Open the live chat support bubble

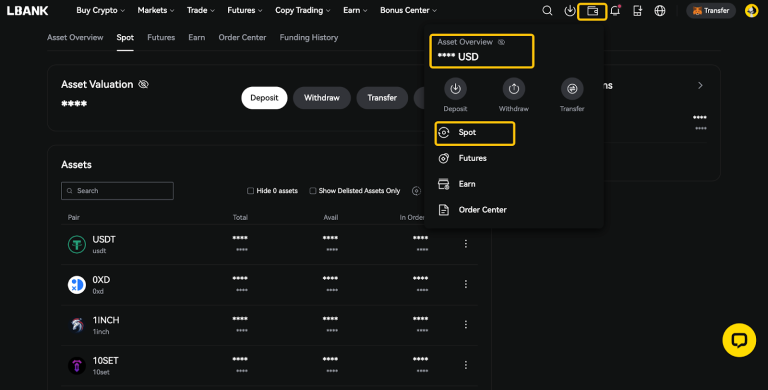pyautogui.click(x=739, y=340)
